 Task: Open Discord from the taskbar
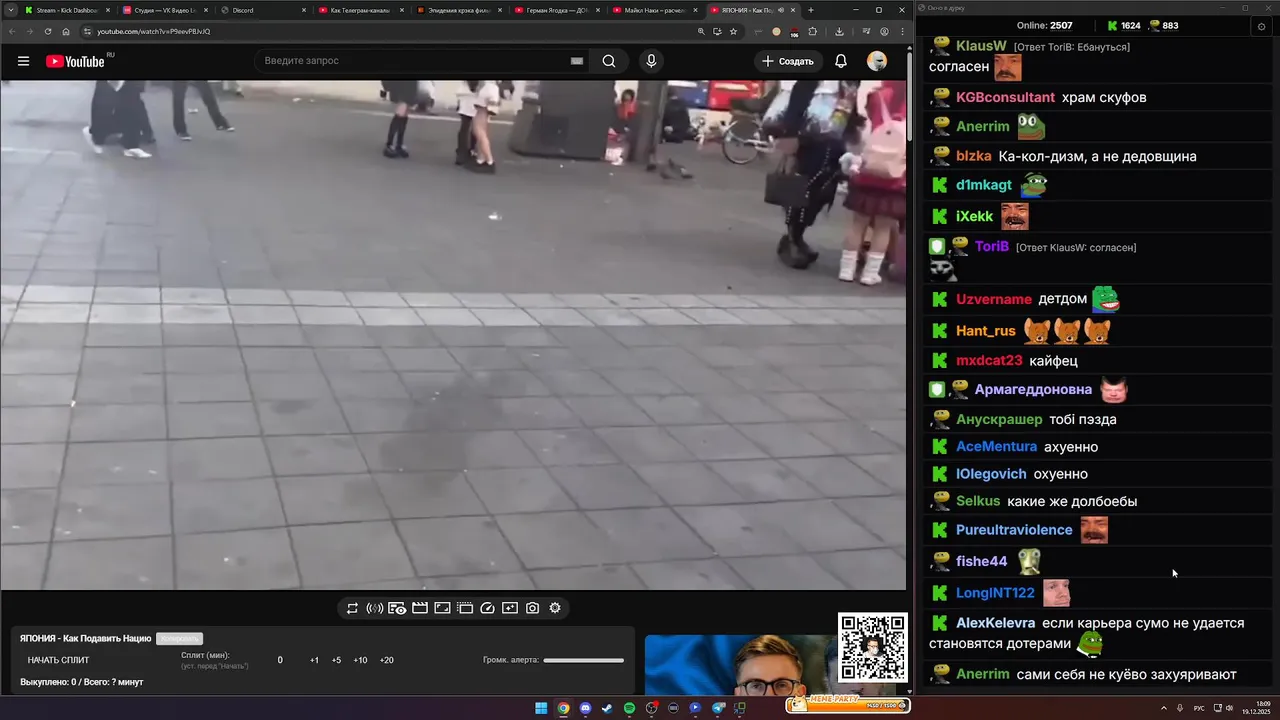click(x=585, y=708)
